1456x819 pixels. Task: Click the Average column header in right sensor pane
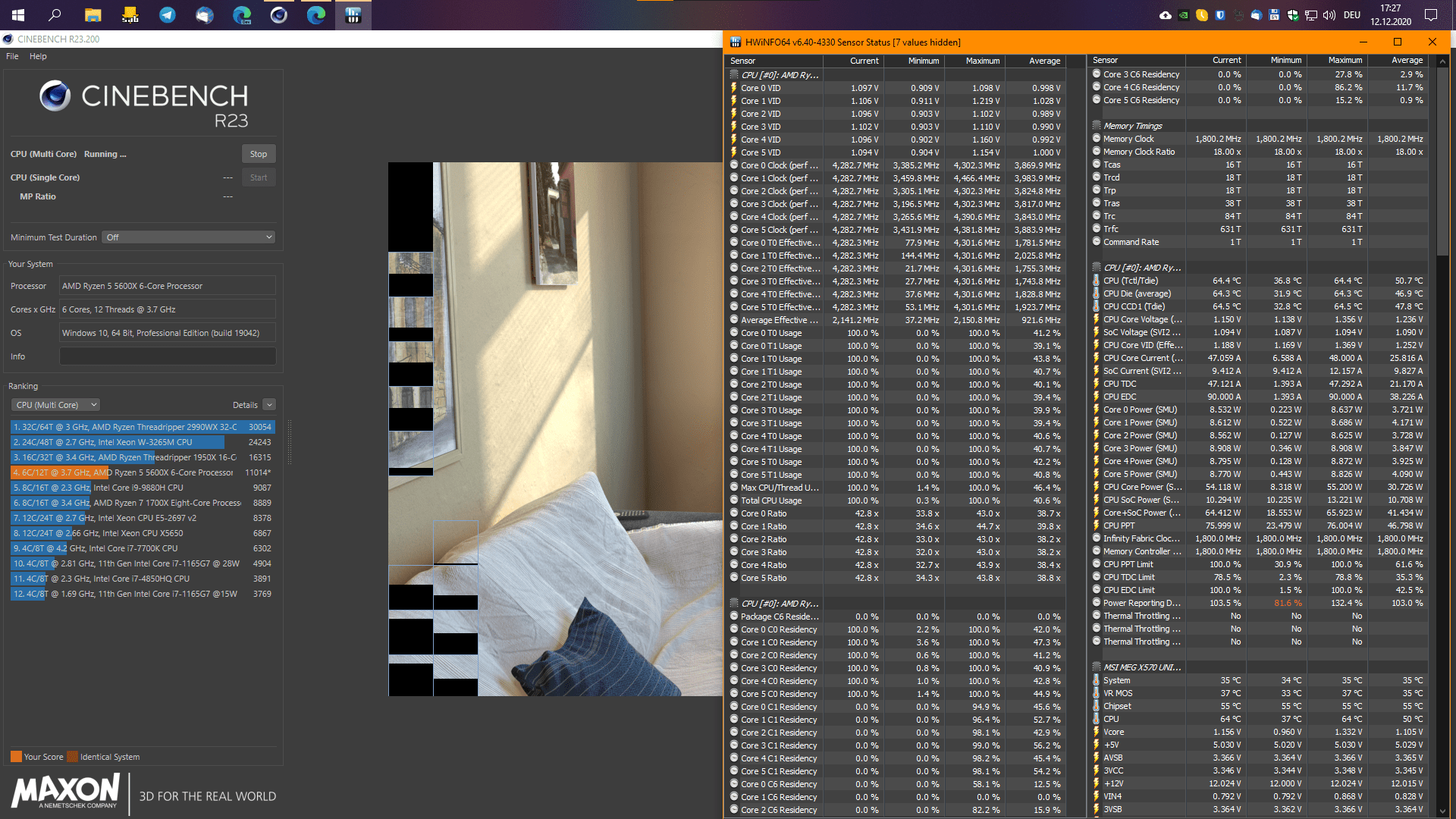[x=1398, y=60]
